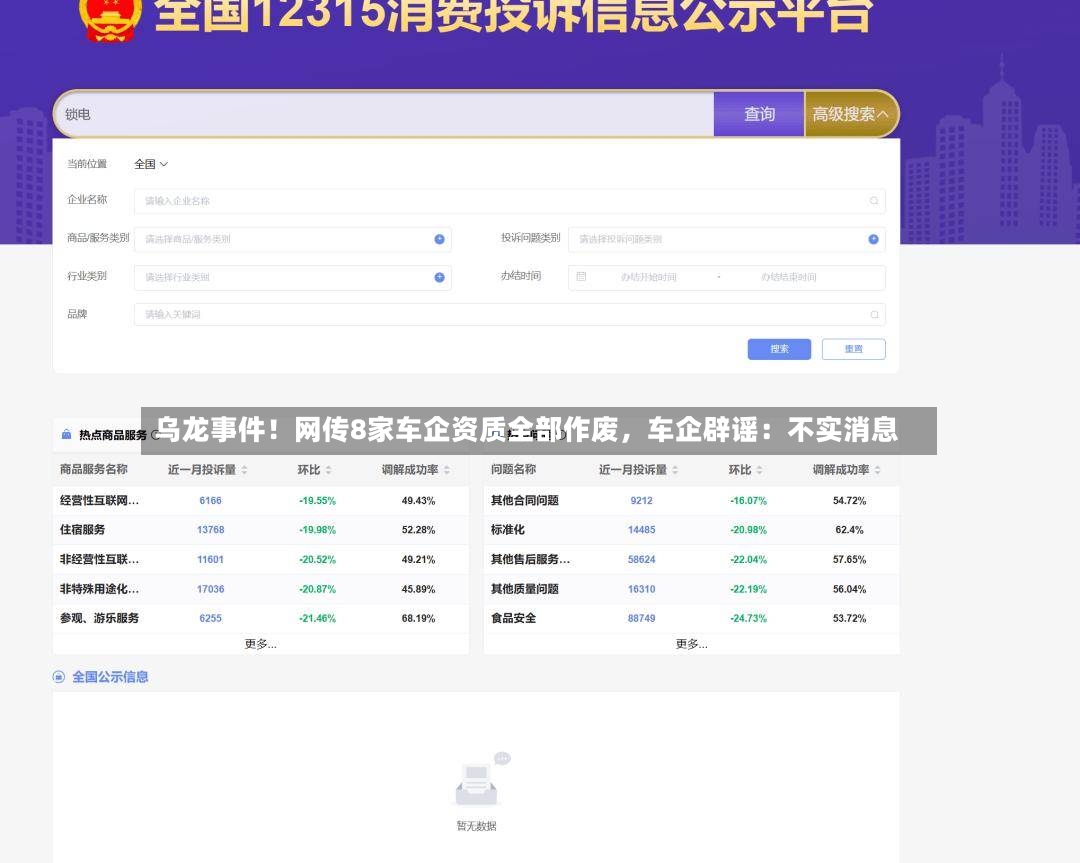The width and height of the screenshot is (1080, 863).
Task: Click the 查询 search button
Action: (x=758, y=114)
